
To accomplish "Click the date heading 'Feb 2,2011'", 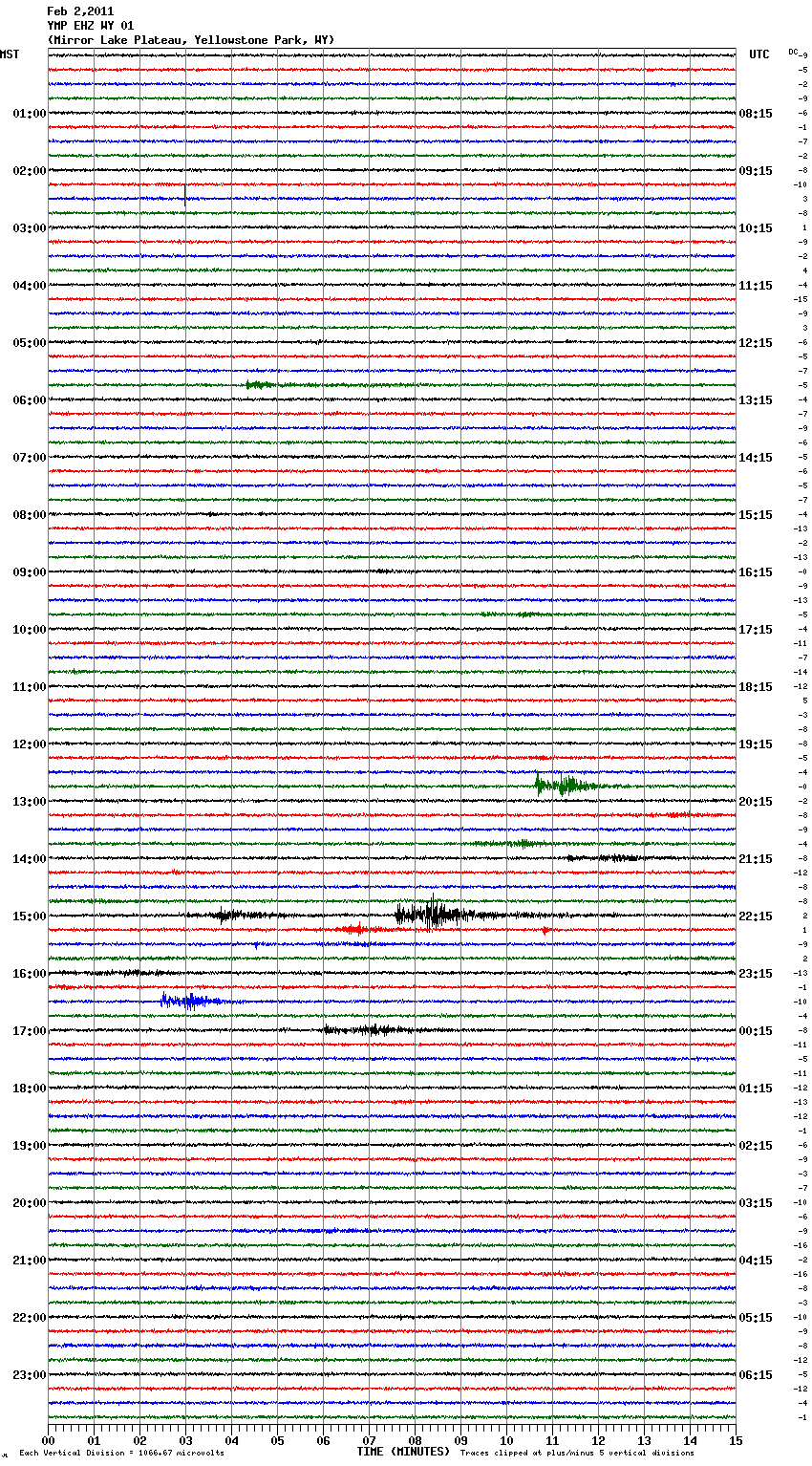I will pyautogui.click(x=80, y=11).
